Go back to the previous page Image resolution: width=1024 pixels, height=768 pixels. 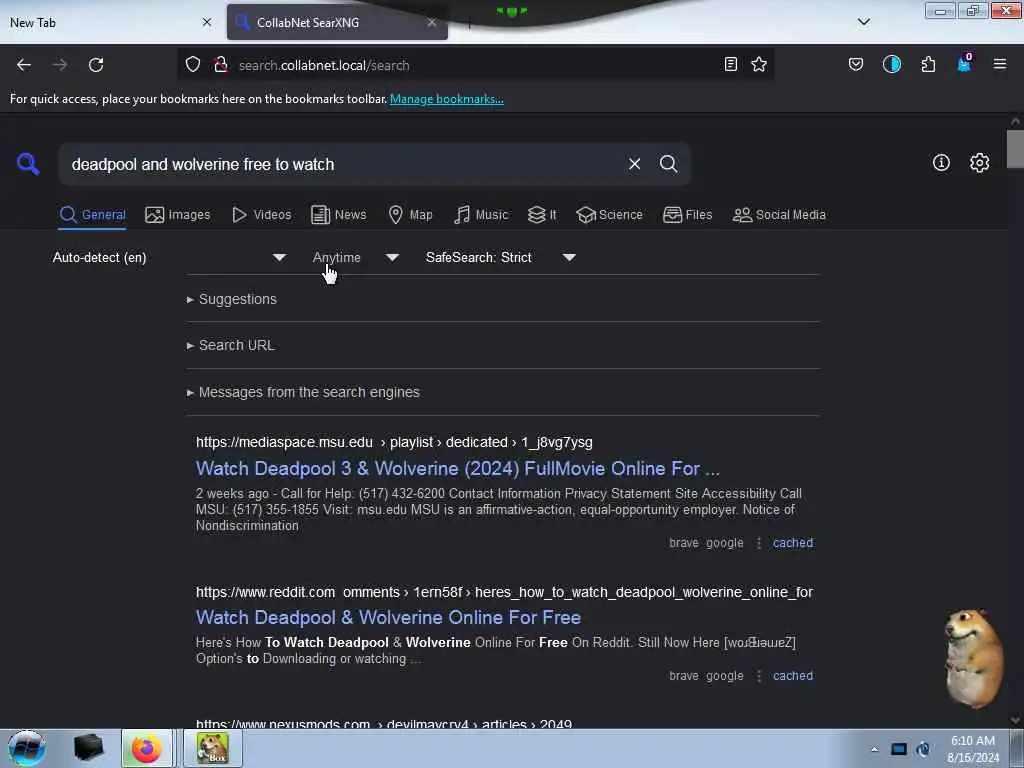(x=24, y=65)
